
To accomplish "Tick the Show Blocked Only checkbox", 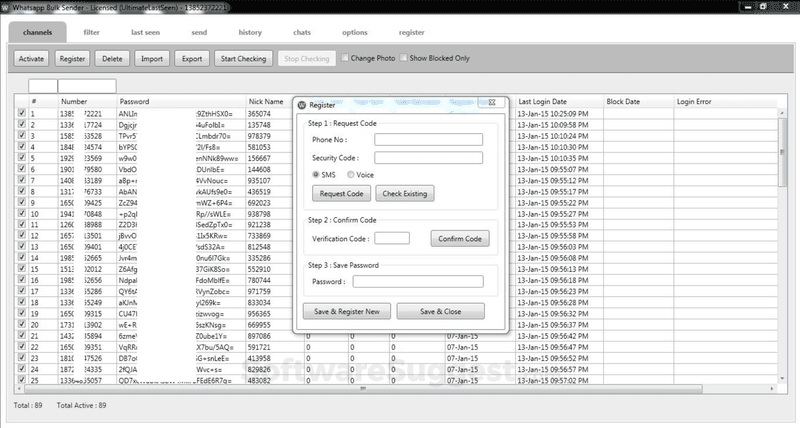I will pyautogui.click(x=404, y=58).
